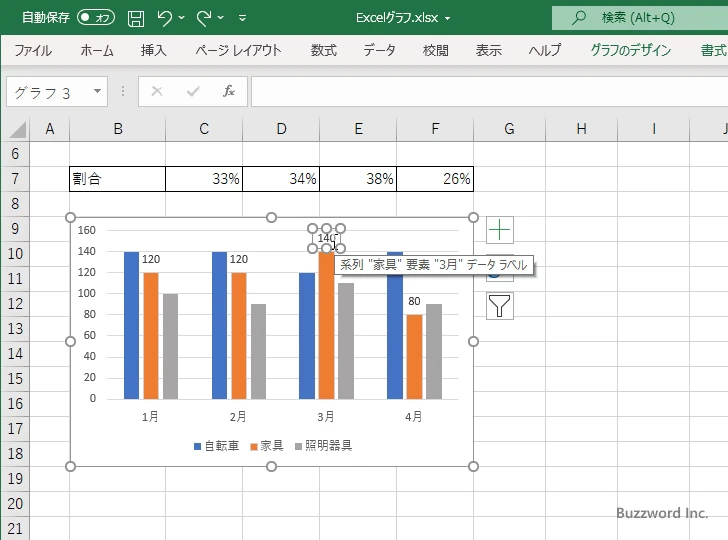
Task: Click the Redo arrow icon
Action: click(x=203, y=18)
